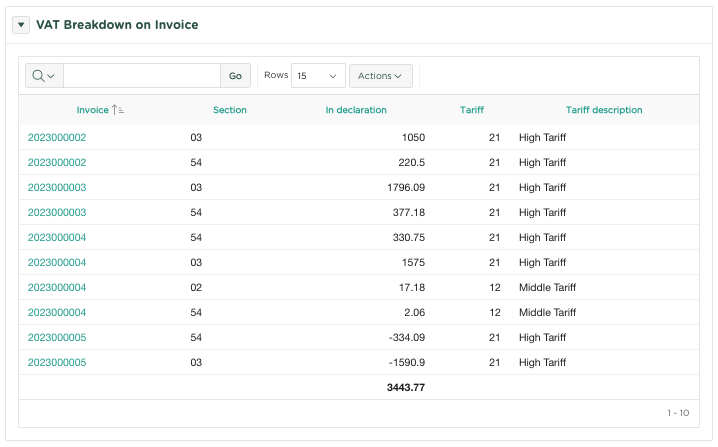Screen dimensions: 718x447
Task: Open invoice 2023000003 with amount 377.18
Action: pyautogui.click(x=57, y=212)
